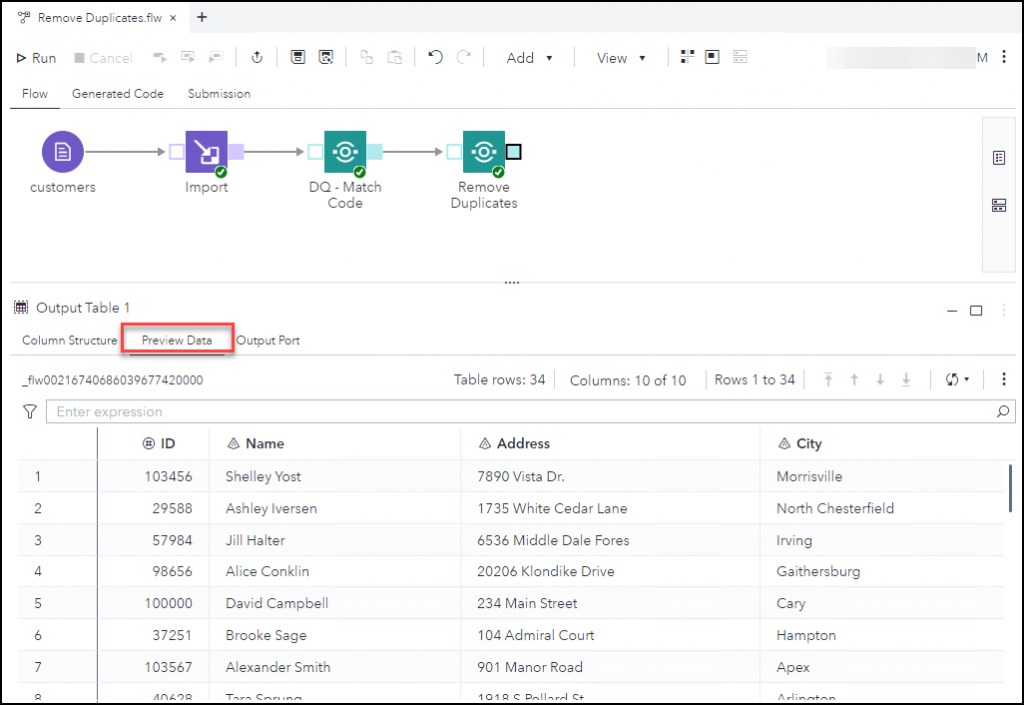The image size is (1024, 705).
Task: Click inside the Enter expression filter field
Action: tap(300, 411)
